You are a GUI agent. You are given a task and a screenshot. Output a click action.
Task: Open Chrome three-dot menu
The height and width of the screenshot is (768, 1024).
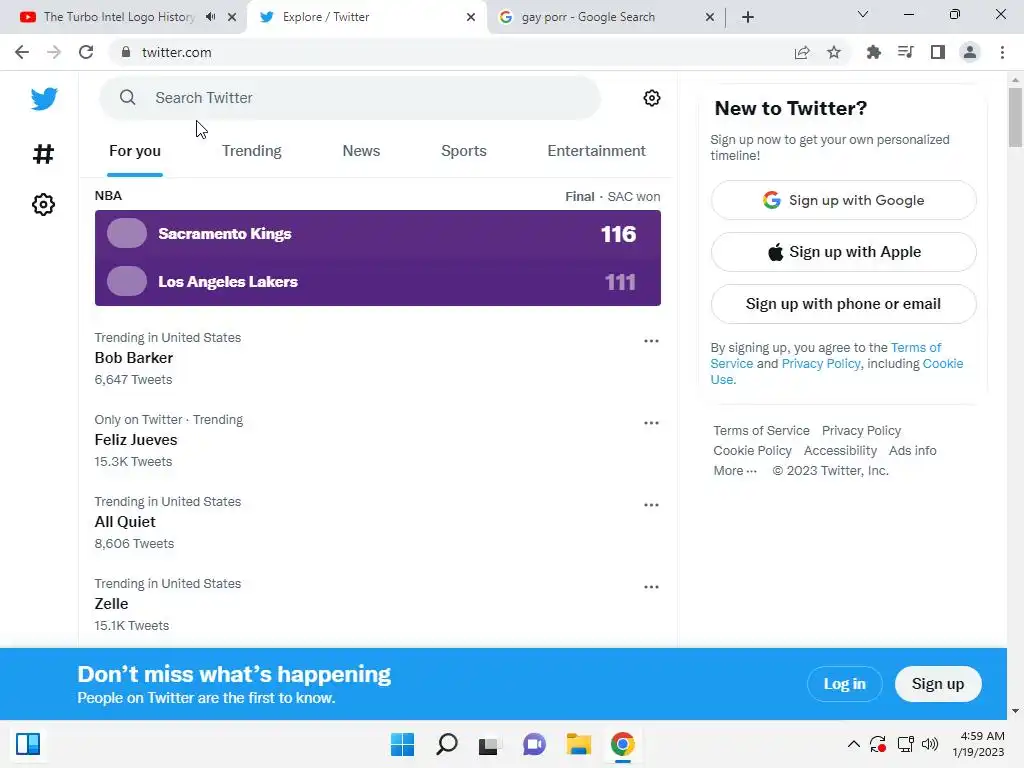point(1002,52)
